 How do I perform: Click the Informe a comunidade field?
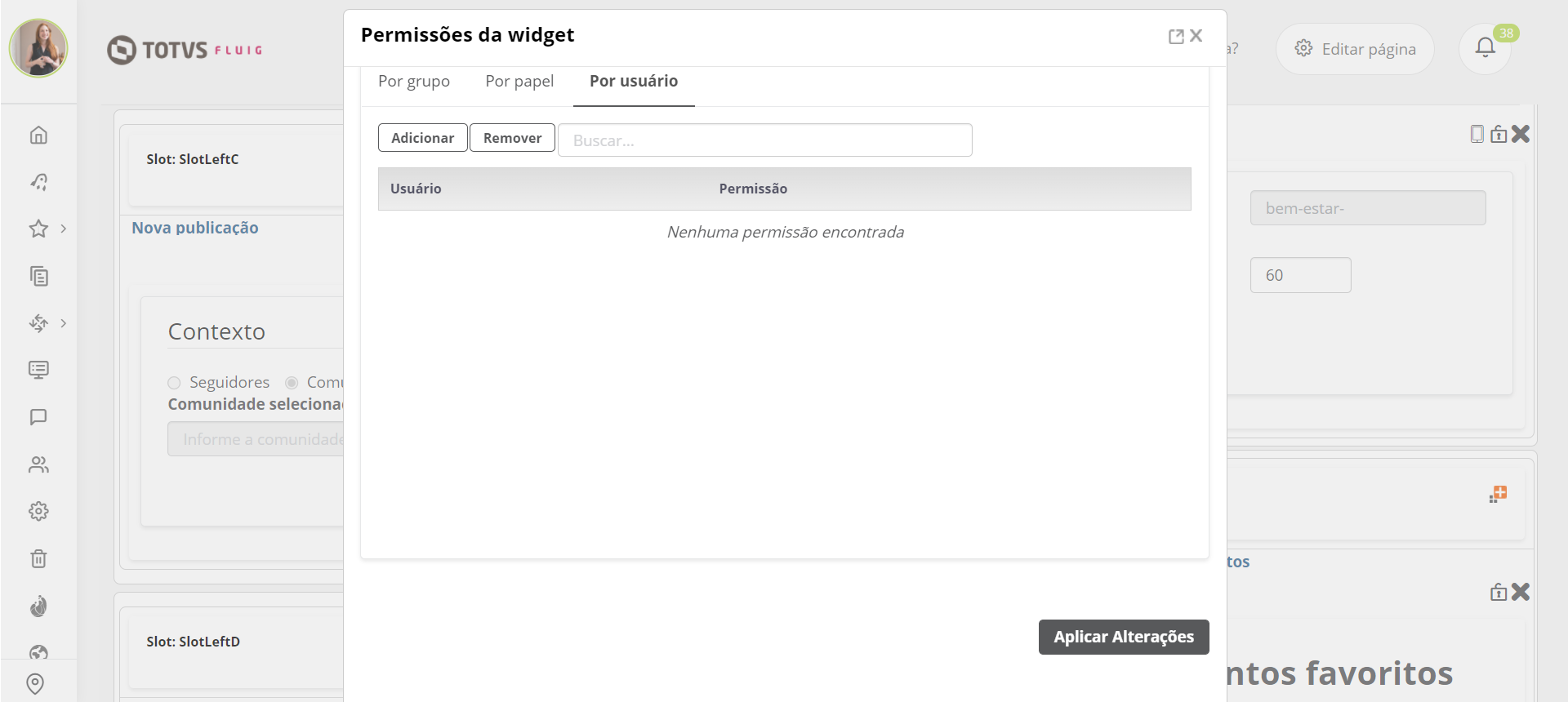tap(256, 439)
